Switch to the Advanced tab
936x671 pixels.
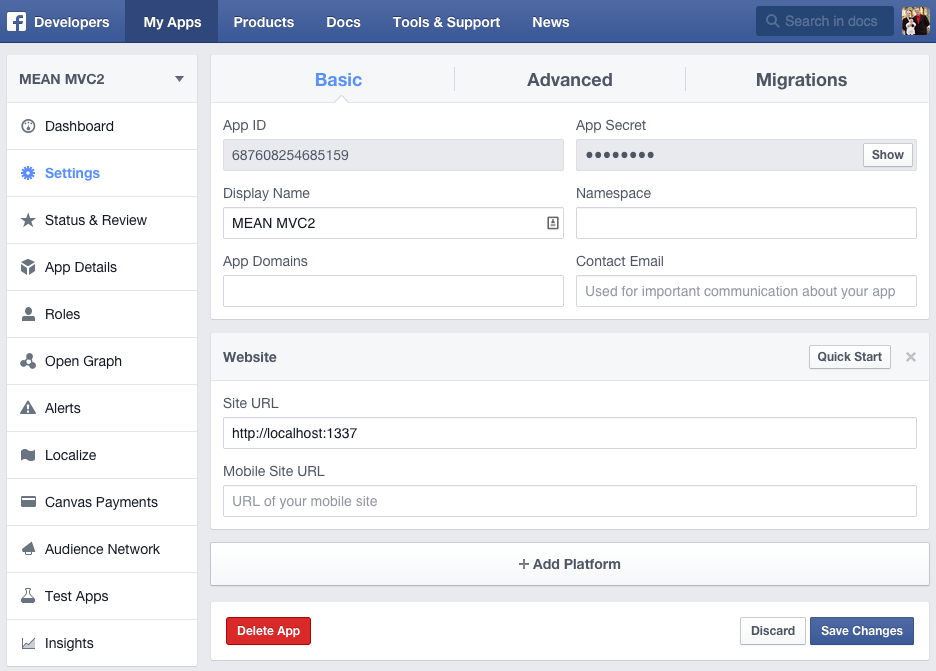(x=569, y=79)
